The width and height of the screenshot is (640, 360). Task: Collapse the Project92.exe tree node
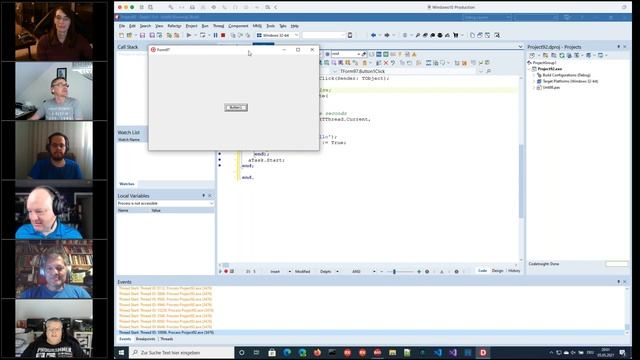point(530,69)
